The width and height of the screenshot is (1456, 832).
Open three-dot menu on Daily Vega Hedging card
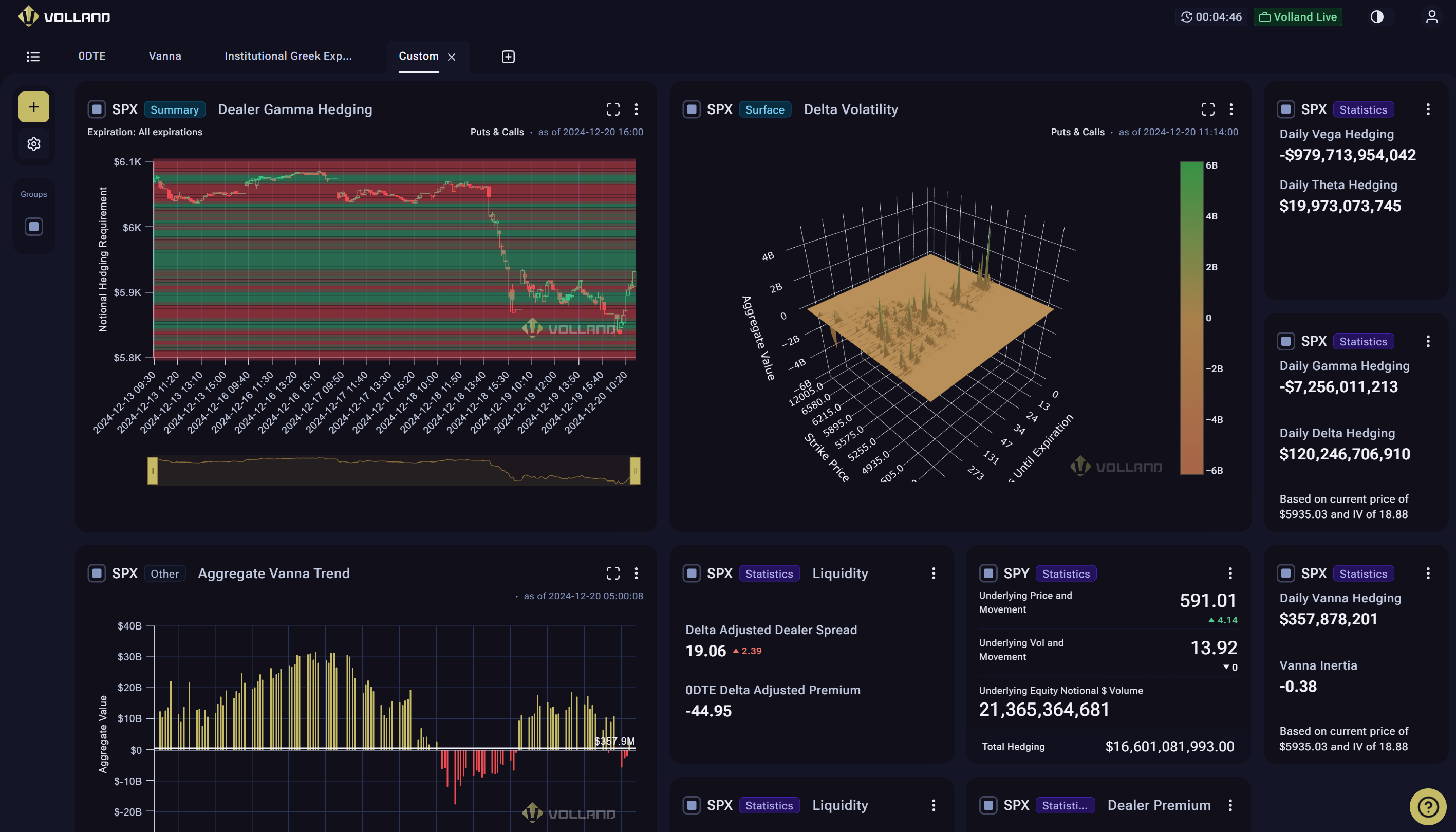[1427, 109]
